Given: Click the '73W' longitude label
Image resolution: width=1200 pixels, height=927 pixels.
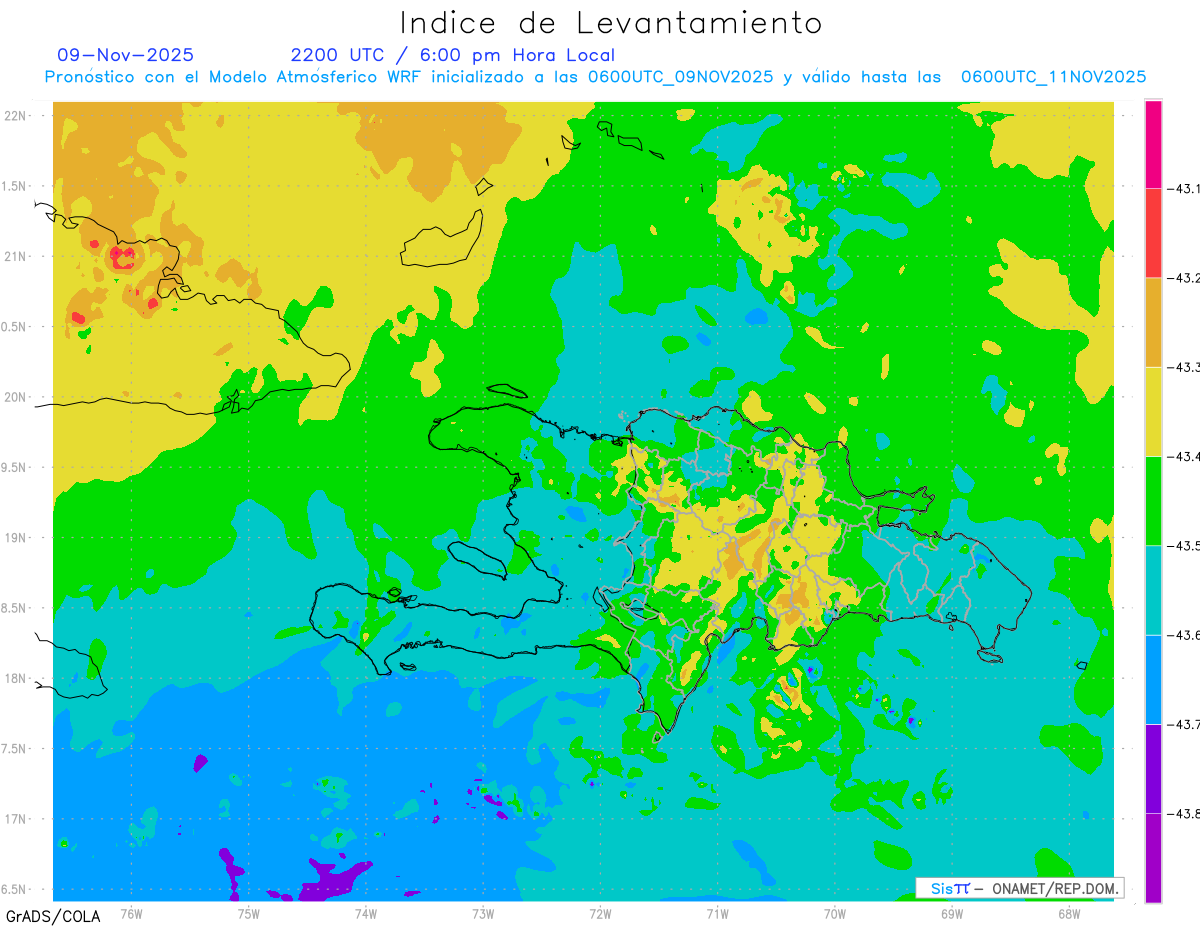Looking at the screenshot, I should pos(483,914).
